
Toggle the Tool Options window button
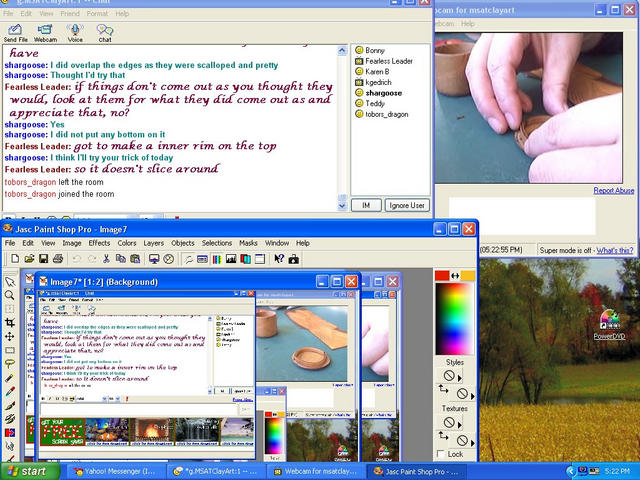pyautogui.click(x=202, y=259)
